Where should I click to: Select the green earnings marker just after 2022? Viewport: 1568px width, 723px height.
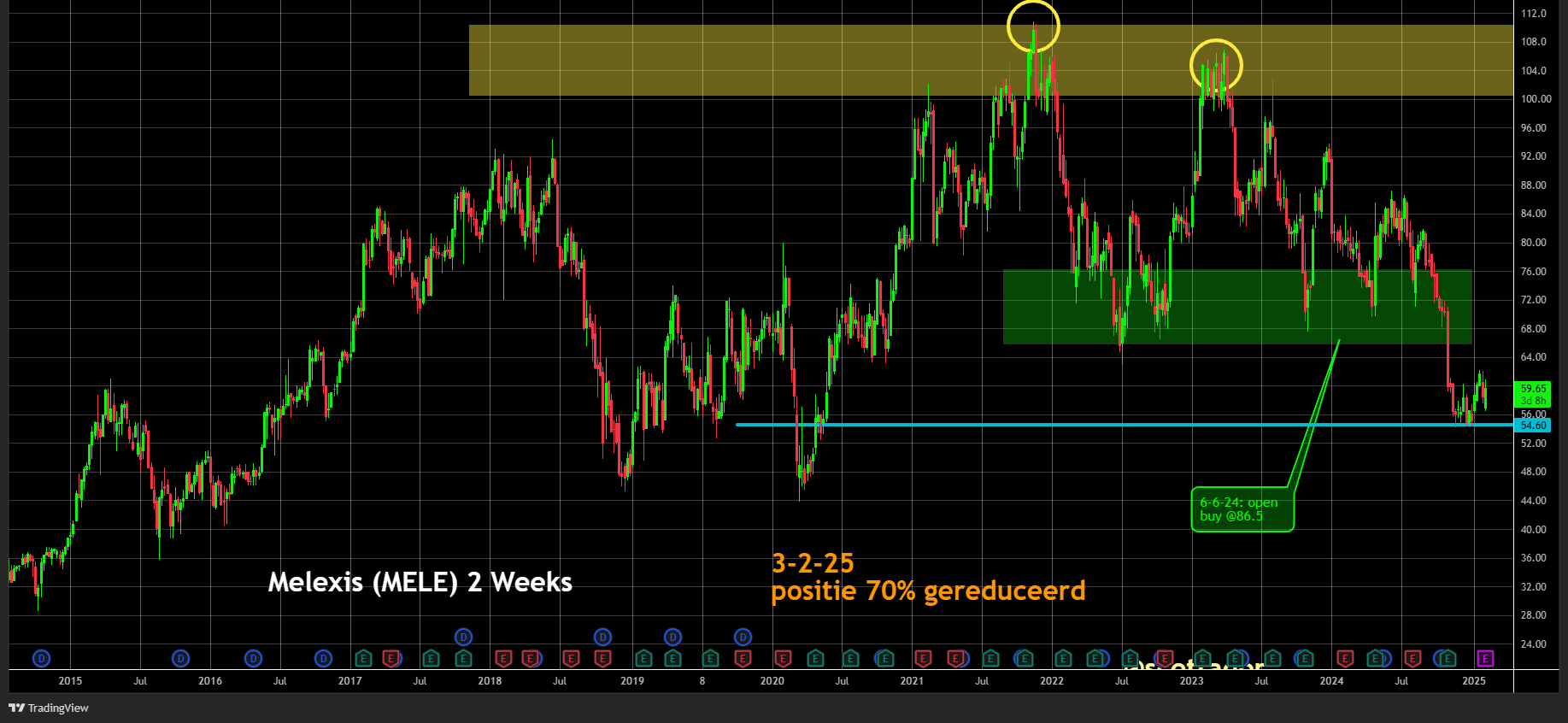point(1063,658)
